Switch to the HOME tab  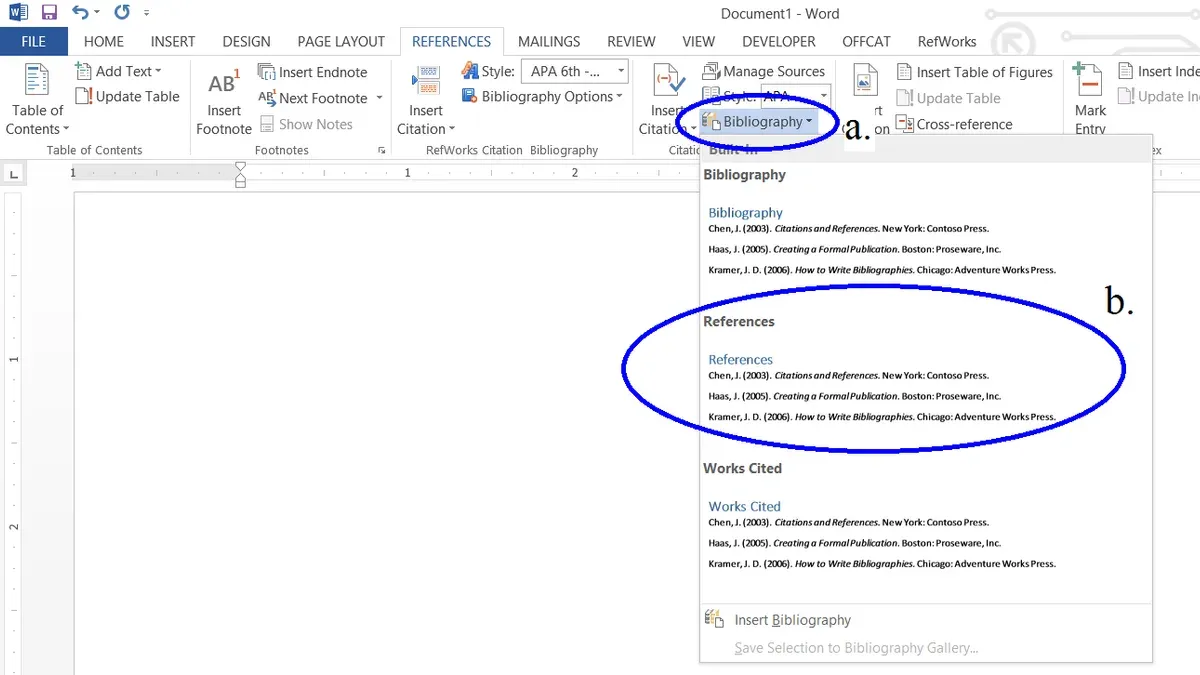[104, 41]
